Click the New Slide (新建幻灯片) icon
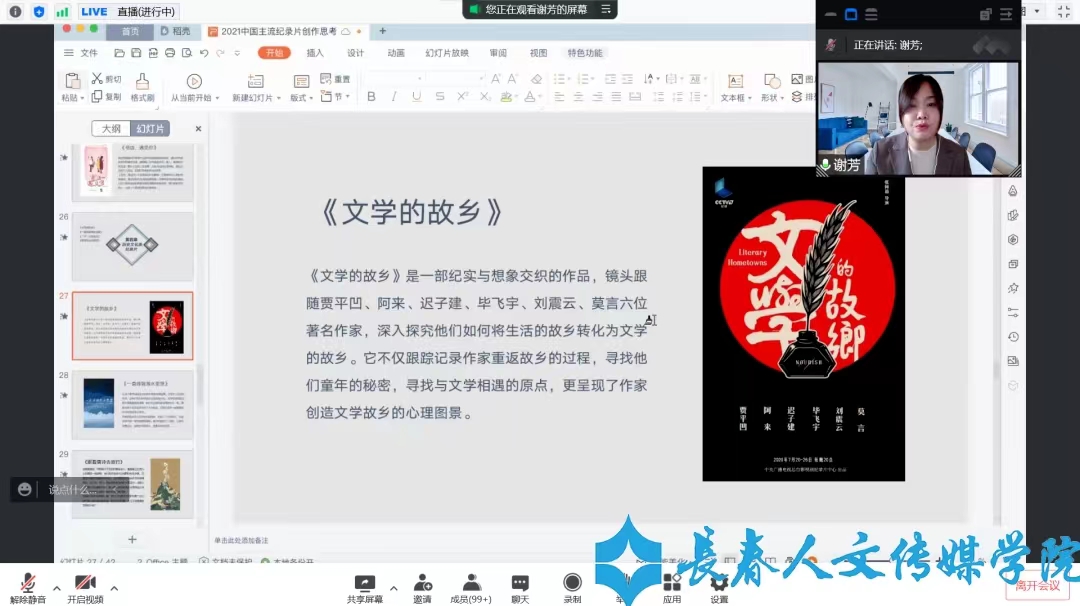The width and height of the screenshot is (1080, 606). point(256,81)
